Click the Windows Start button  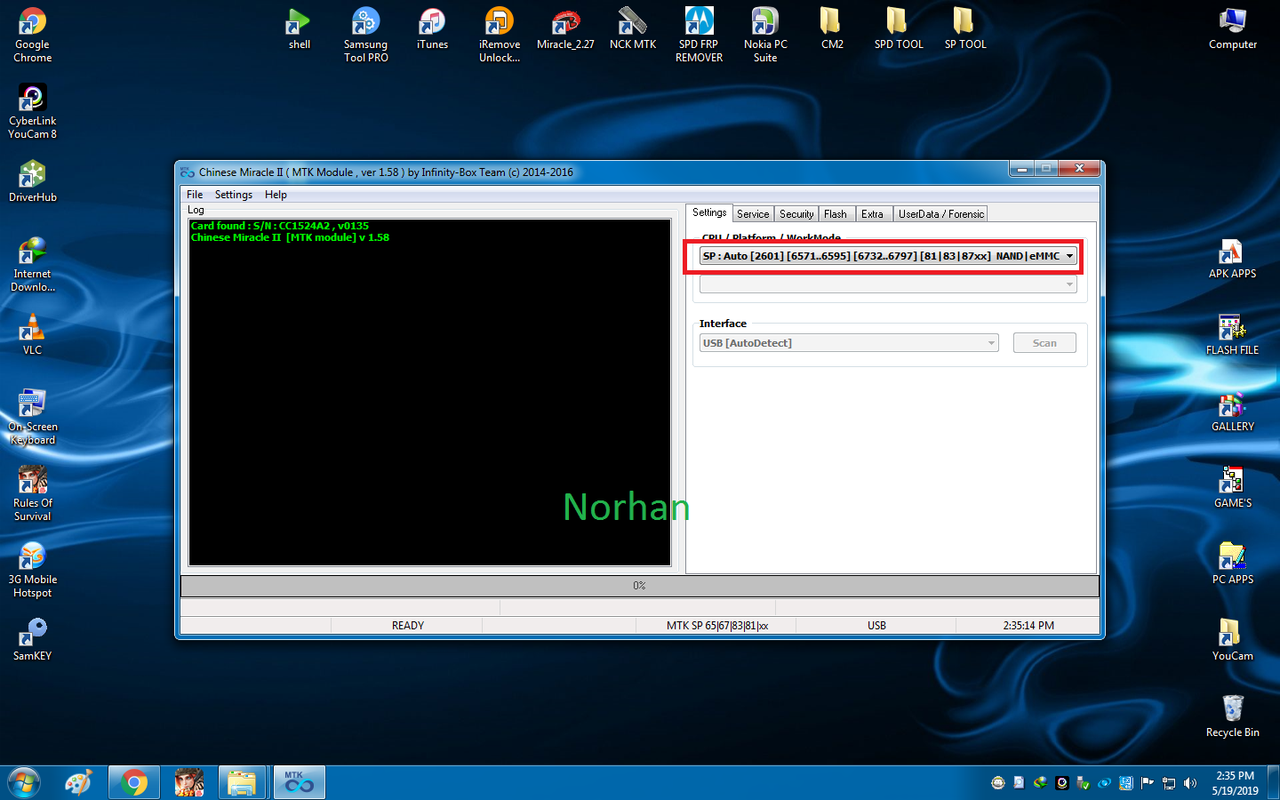[23, 782]
